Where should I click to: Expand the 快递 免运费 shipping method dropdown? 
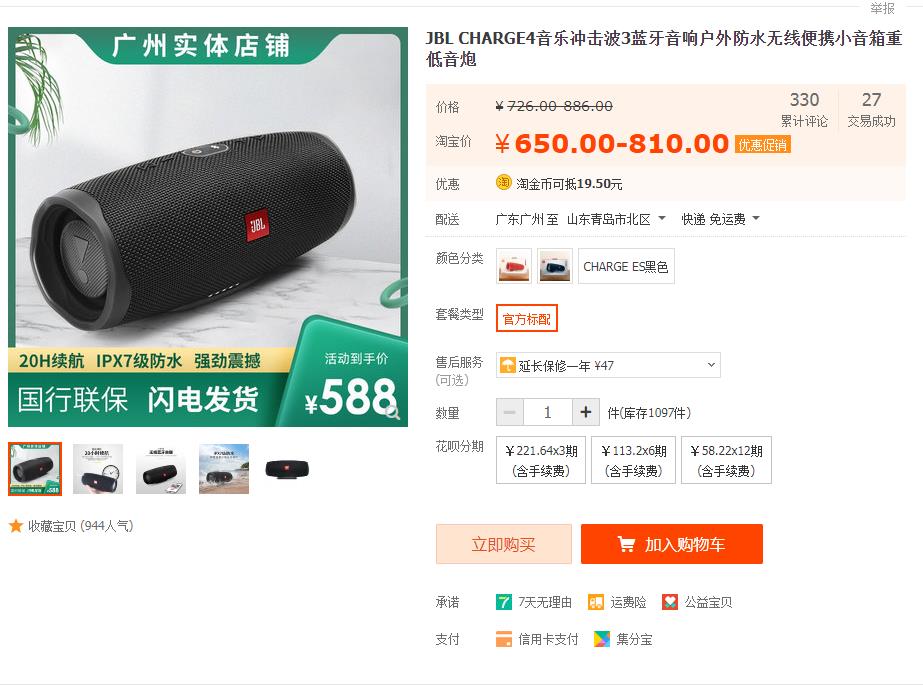pyautogui.click(x=721, y=220)
